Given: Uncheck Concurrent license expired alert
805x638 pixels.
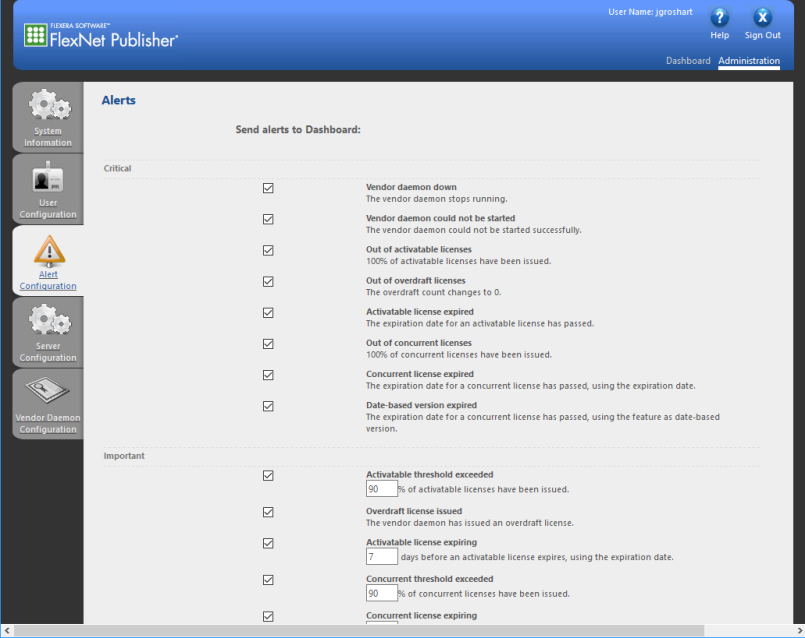Looking at the screenshot, I should pos(268,375).
